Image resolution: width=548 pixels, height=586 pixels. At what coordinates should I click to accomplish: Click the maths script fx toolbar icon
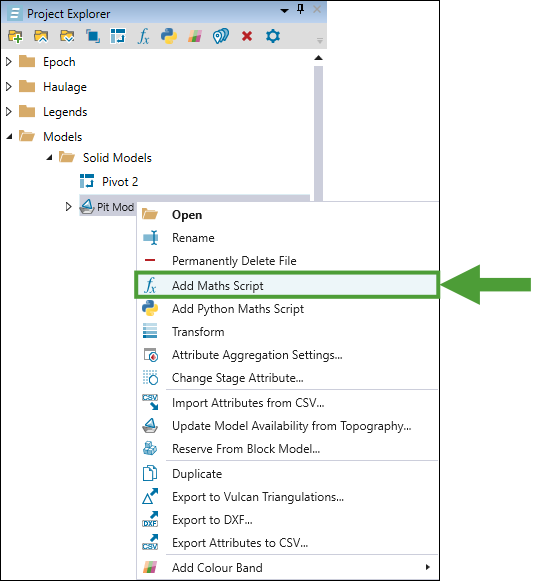tap(144, 37)
